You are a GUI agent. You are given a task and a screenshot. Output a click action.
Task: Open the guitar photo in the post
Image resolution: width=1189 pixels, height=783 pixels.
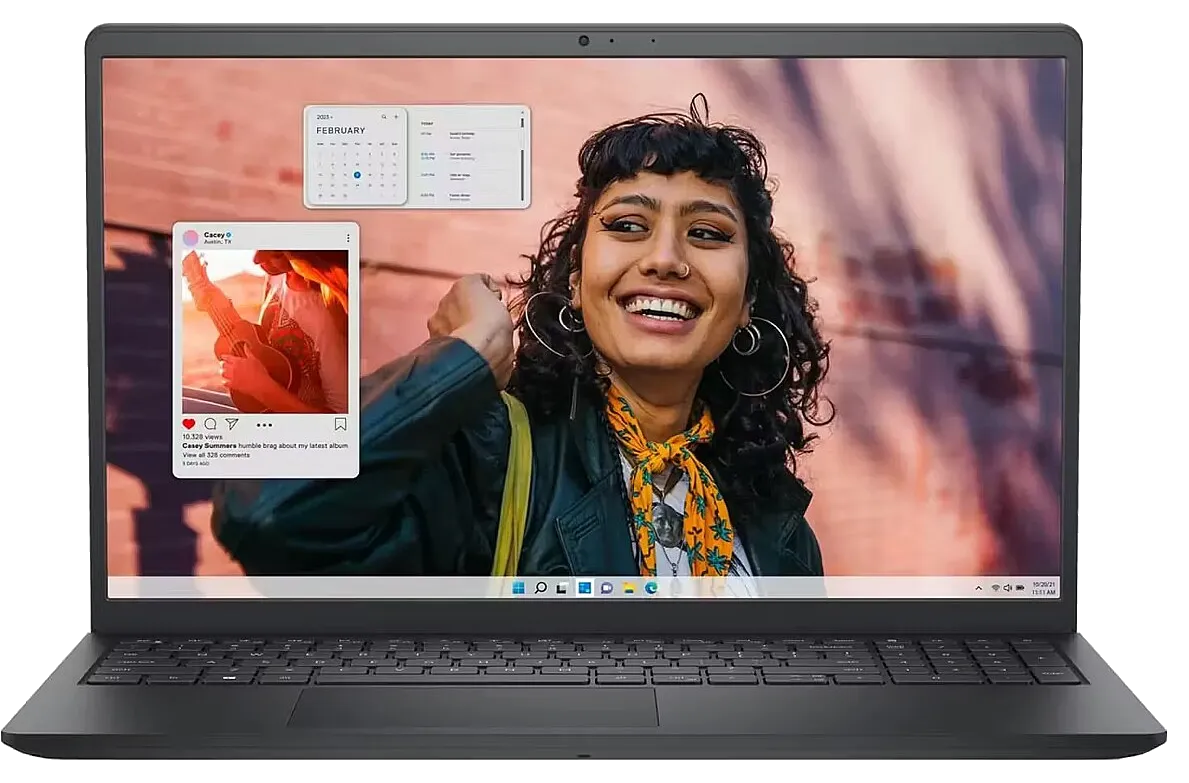coord(265,331)
